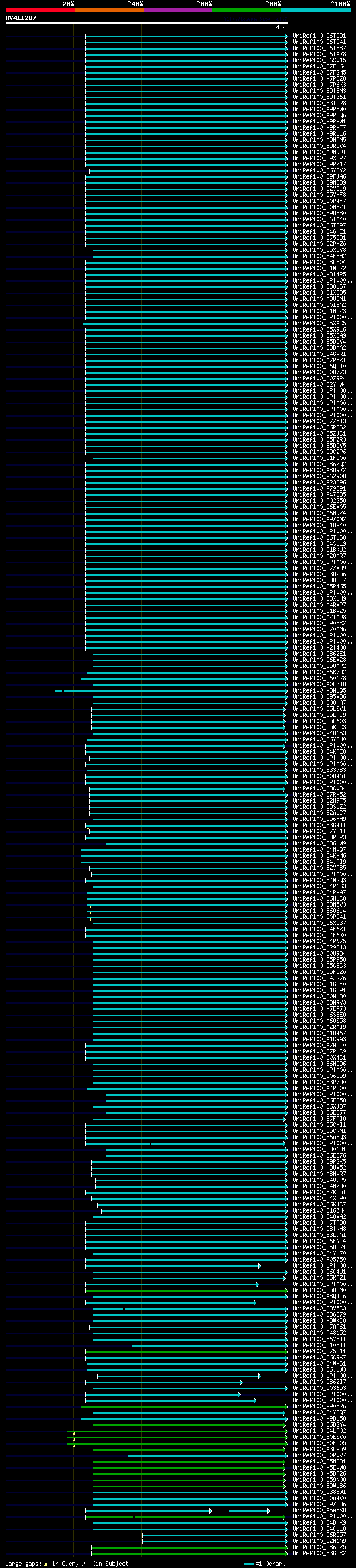Select hit UniRef100_Q86DZ5

point(319,1547)
